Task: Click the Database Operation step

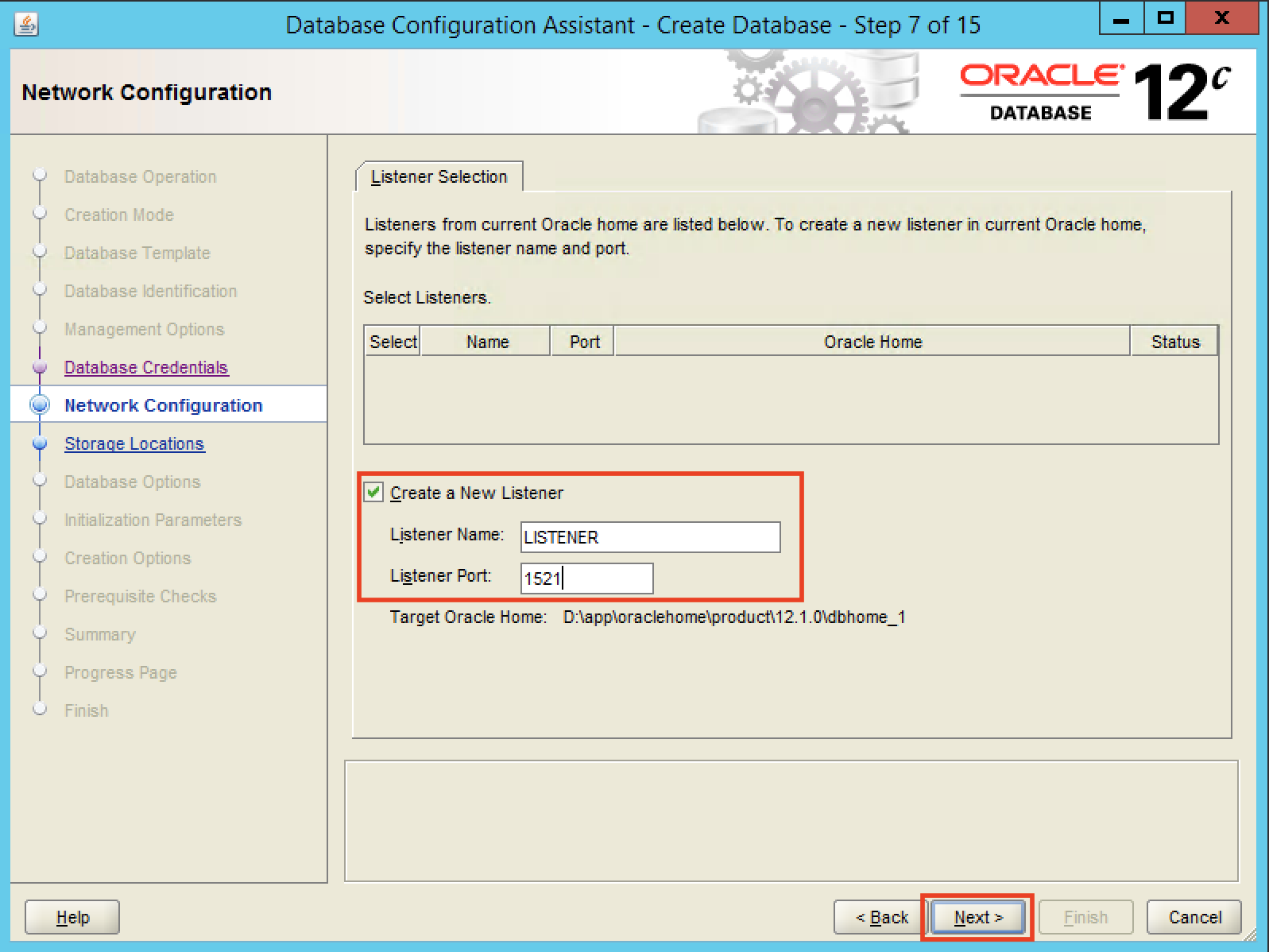Action: pos(141,176)
